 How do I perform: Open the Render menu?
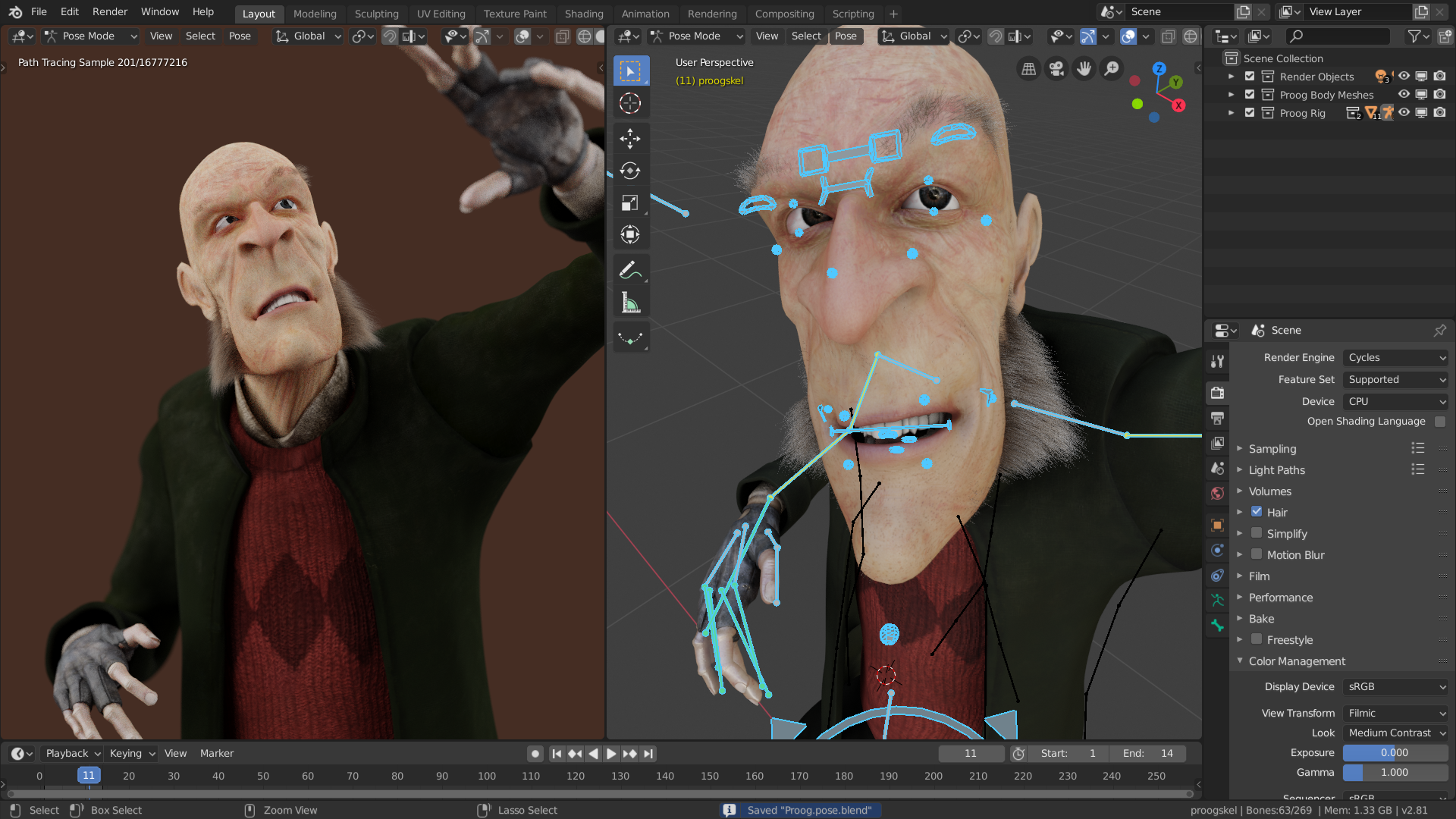coord(109,11)
